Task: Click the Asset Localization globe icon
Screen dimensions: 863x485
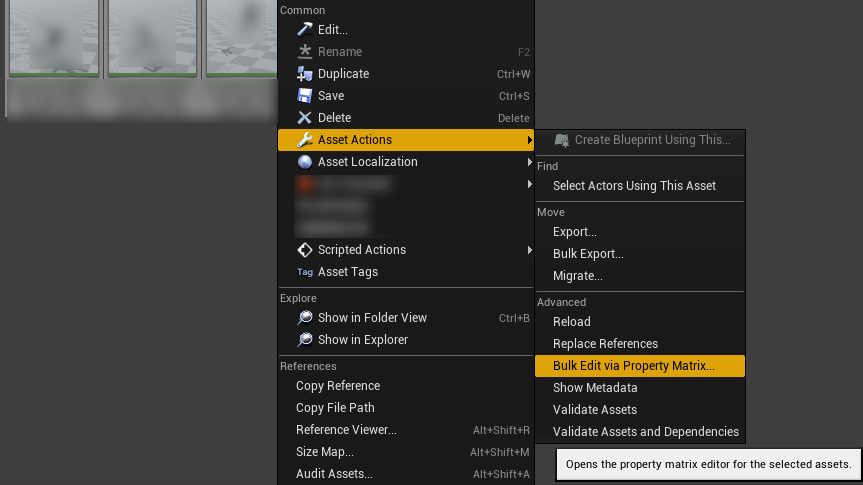Action: pos(305,162)
